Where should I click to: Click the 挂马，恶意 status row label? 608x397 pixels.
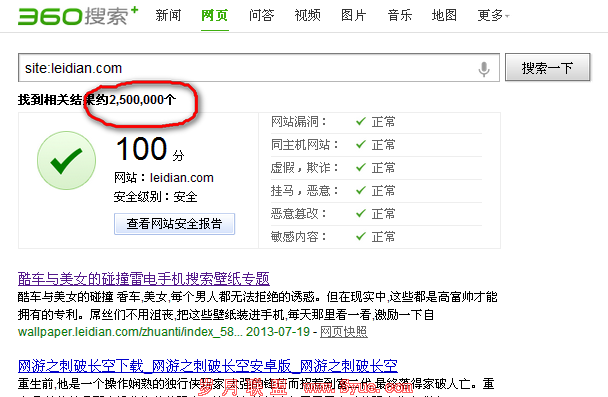coord(304,190)
